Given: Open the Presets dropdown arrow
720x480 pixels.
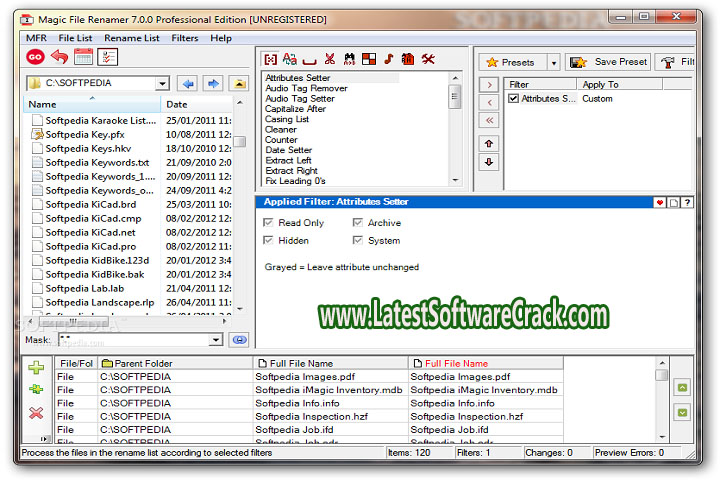Looking at the screenshot, I should tap(554, 62).
